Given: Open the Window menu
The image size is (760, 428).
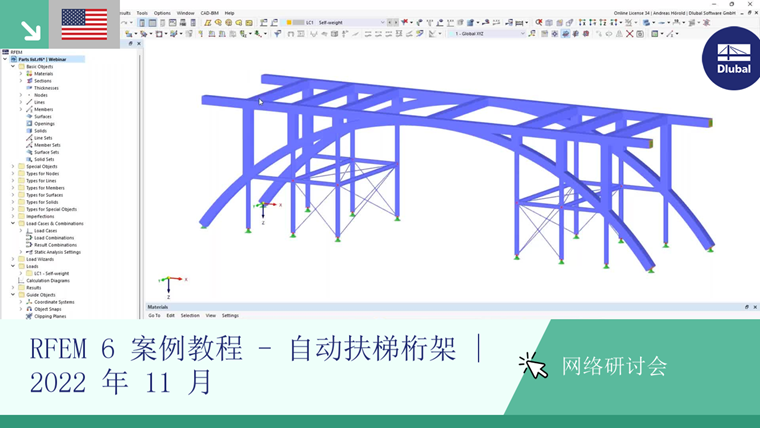Looking at the screenshot, I should pos(185,13).
